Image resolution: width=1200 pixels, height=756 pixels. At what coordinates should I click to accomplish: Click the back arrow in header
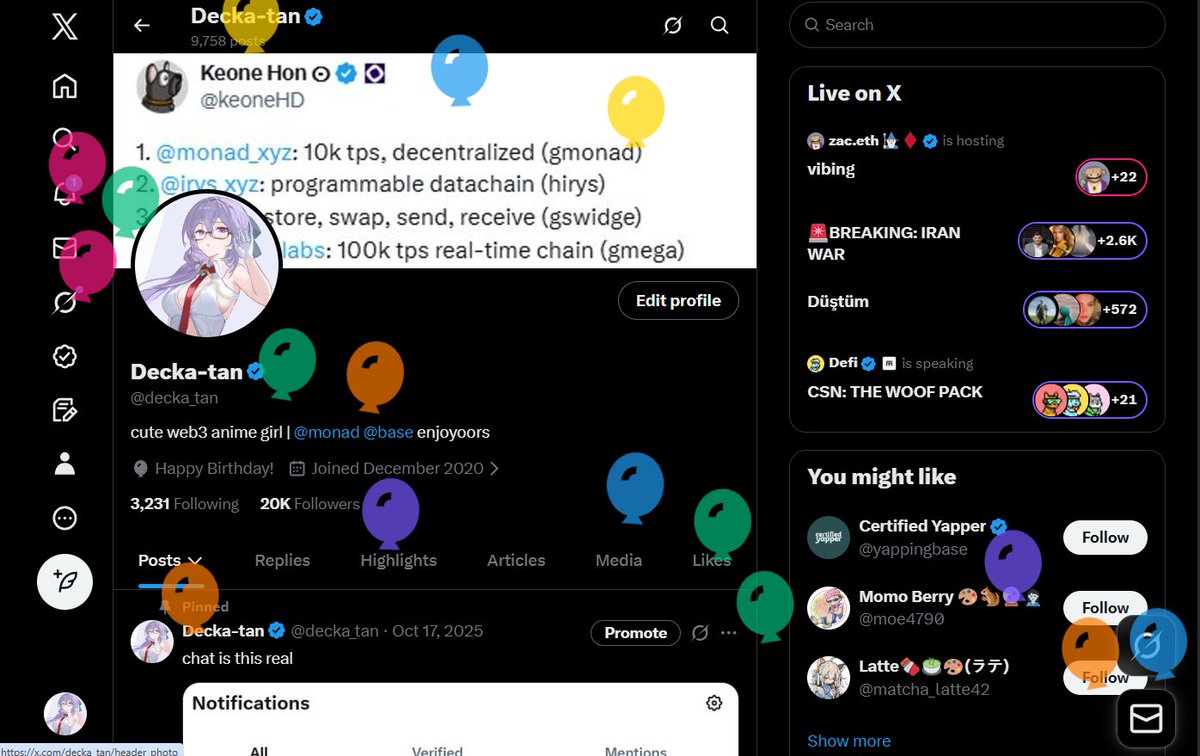[142, 26]
